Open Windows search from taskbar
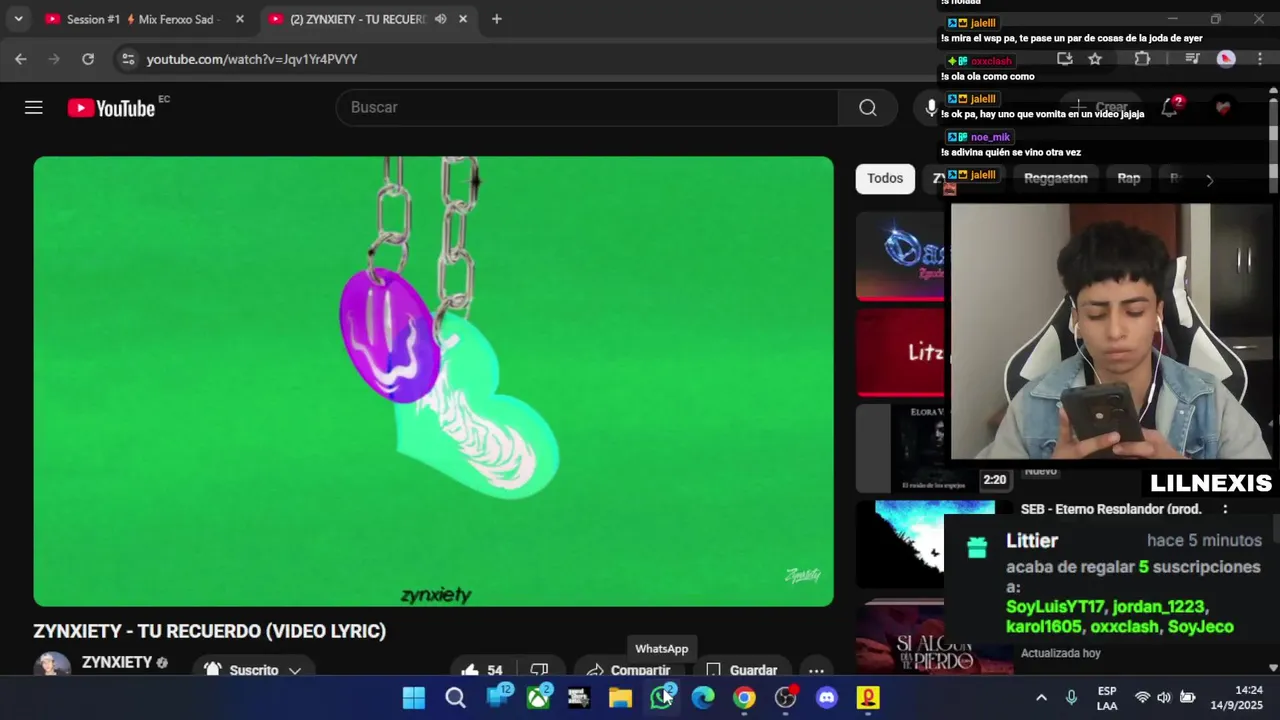1280x720 pixels. (455, 697)
